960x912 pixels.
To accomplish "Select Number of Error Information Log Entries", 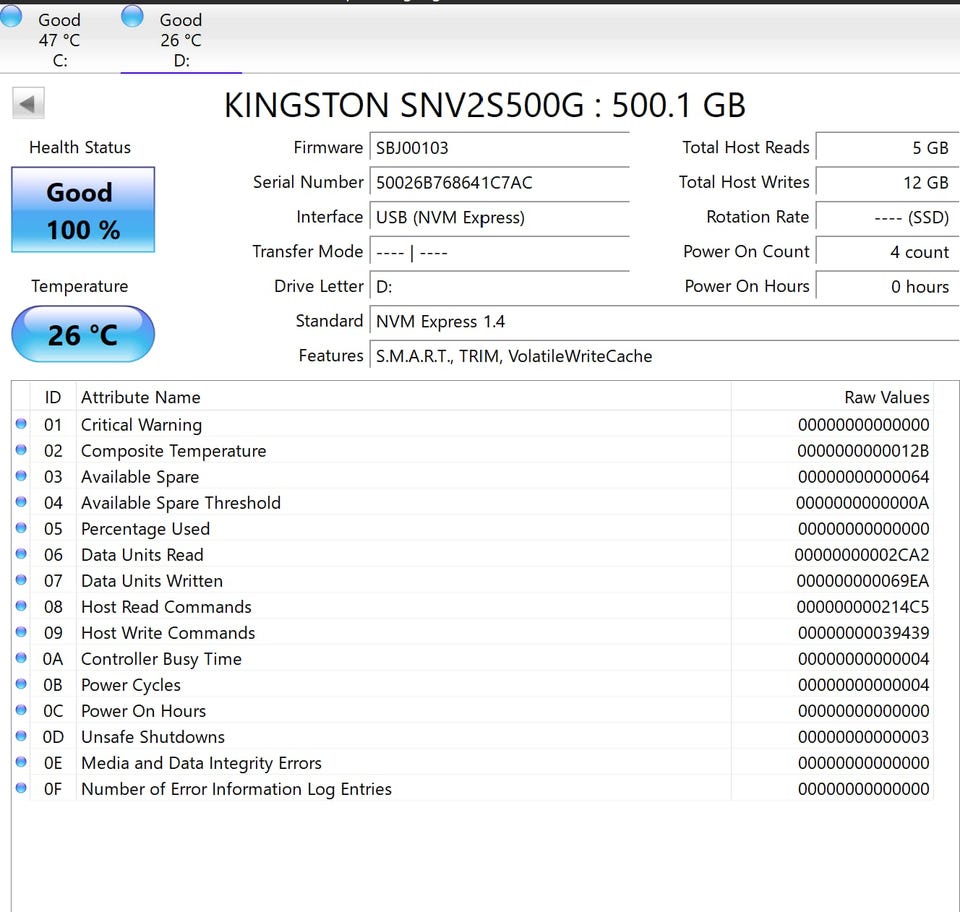I will [236, 789].
